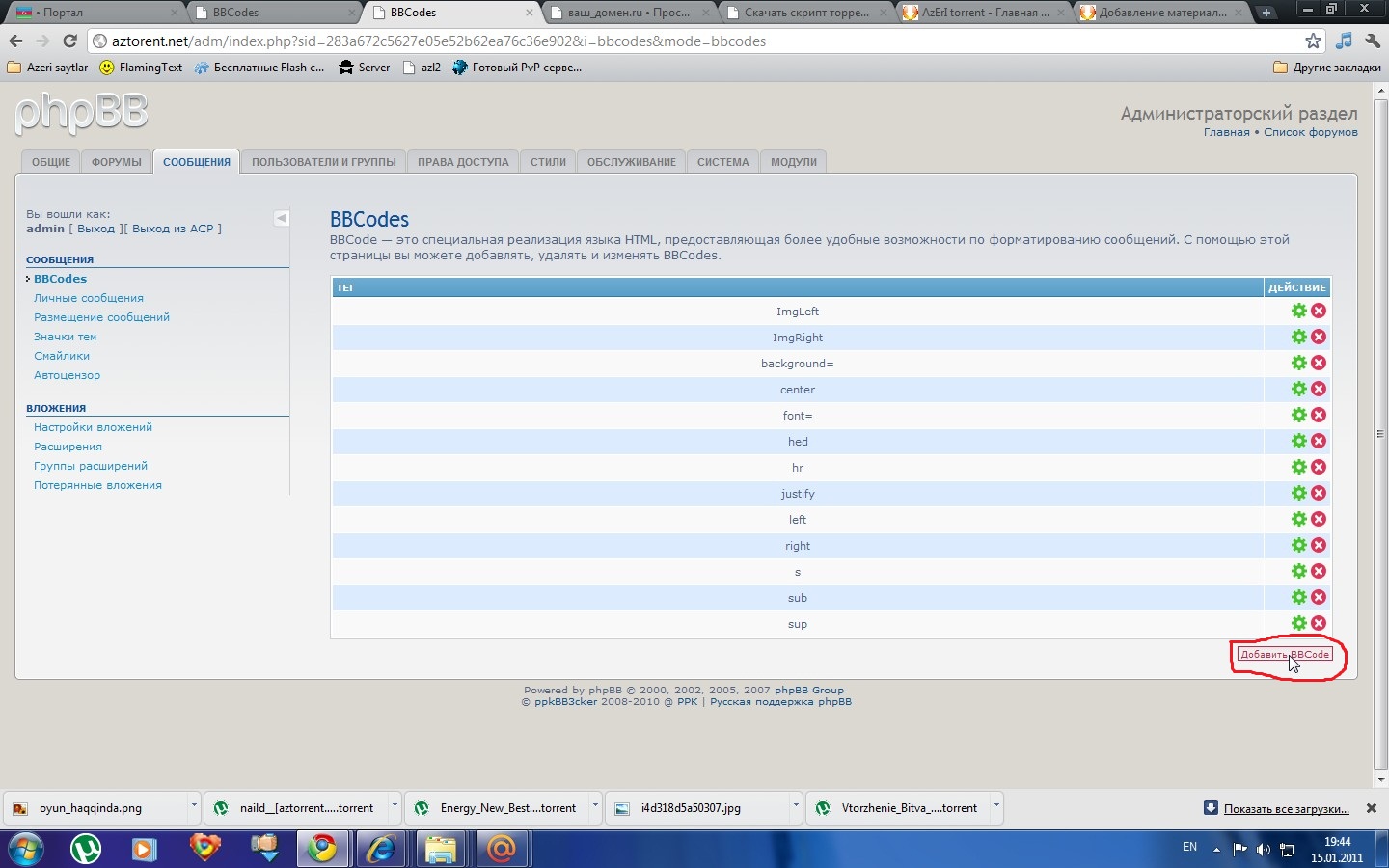This screenshot has height=868, width=1389.
Task: Edit the hed BBCode via gear icon
Action: tap(1299, 441)
